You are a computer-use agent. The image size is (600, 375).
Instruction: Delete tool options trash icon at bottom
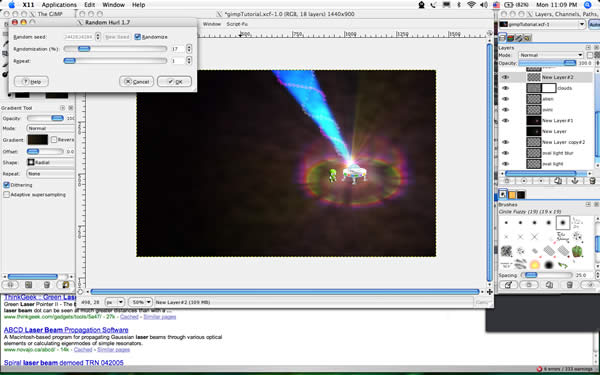point(47,285)
